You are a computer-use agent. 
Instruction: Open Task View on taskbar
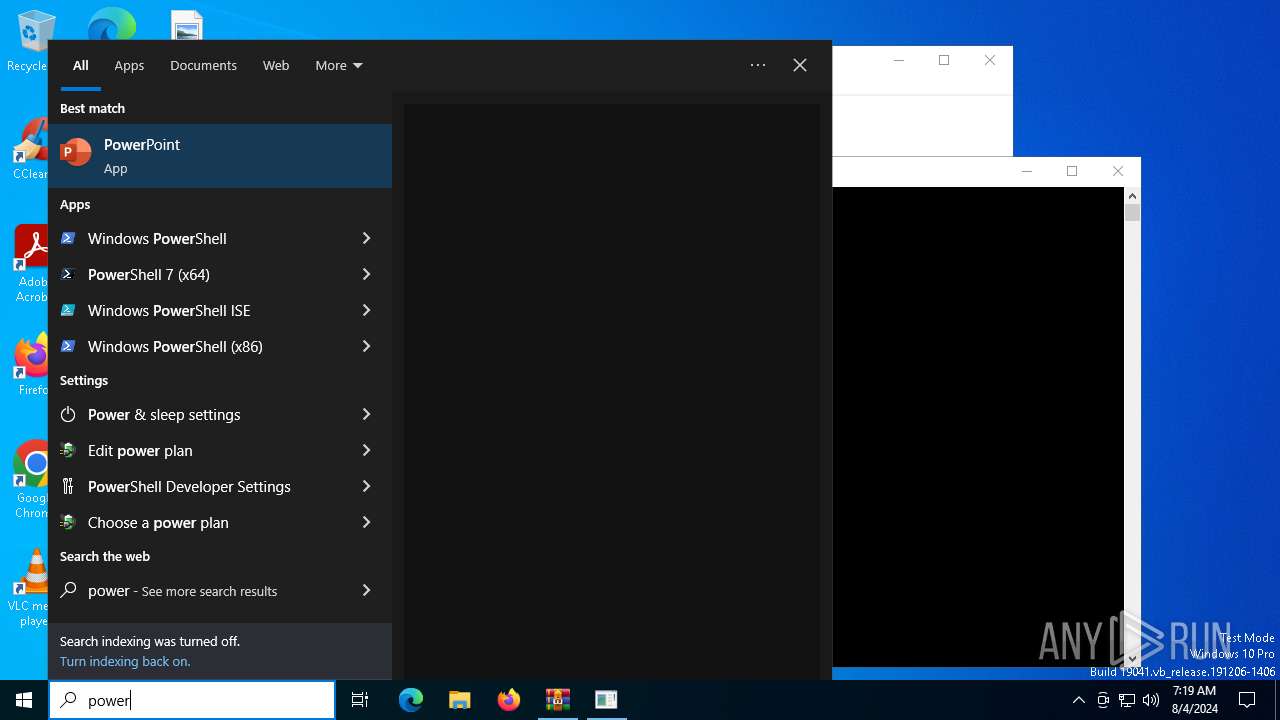click(x=360, y=700)
